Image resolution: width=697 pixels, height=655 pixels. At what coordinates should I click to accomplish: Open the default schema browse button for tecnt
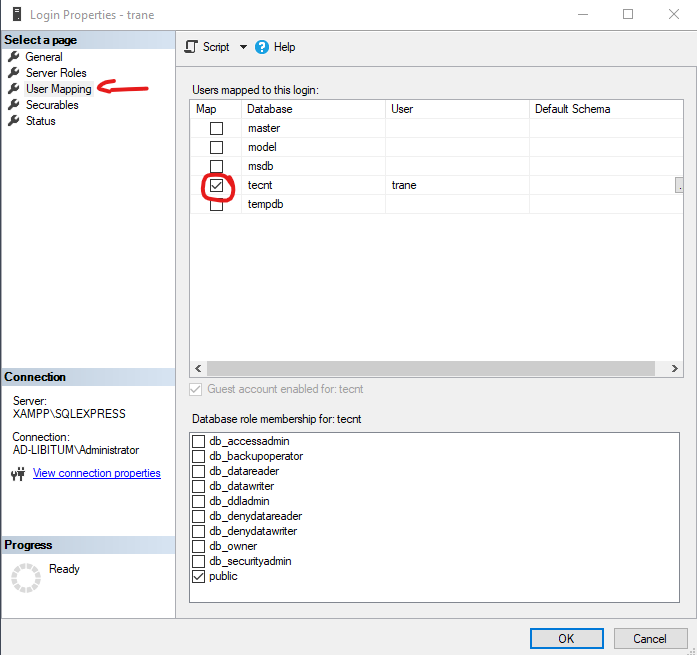[x=680, y=185]
